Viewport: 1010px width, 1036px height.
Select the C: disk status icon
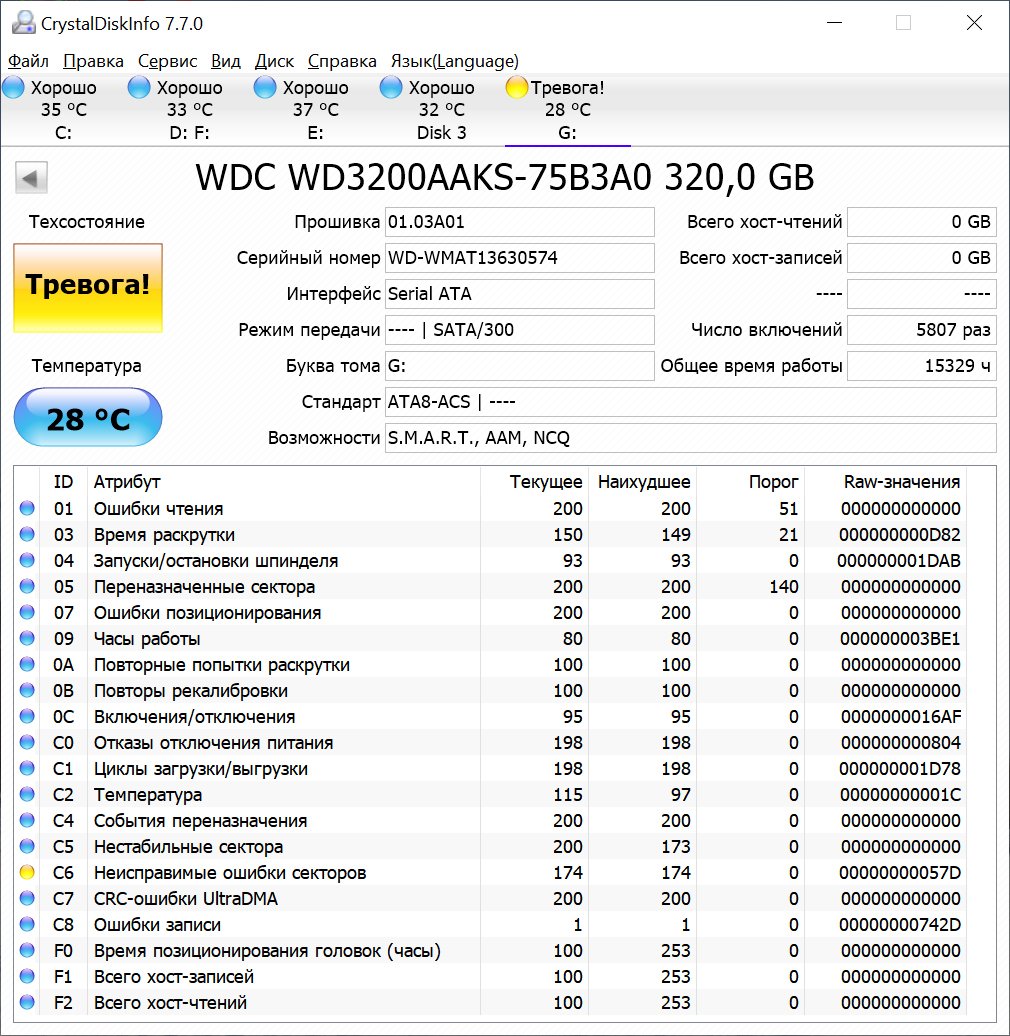coord(13,88)
